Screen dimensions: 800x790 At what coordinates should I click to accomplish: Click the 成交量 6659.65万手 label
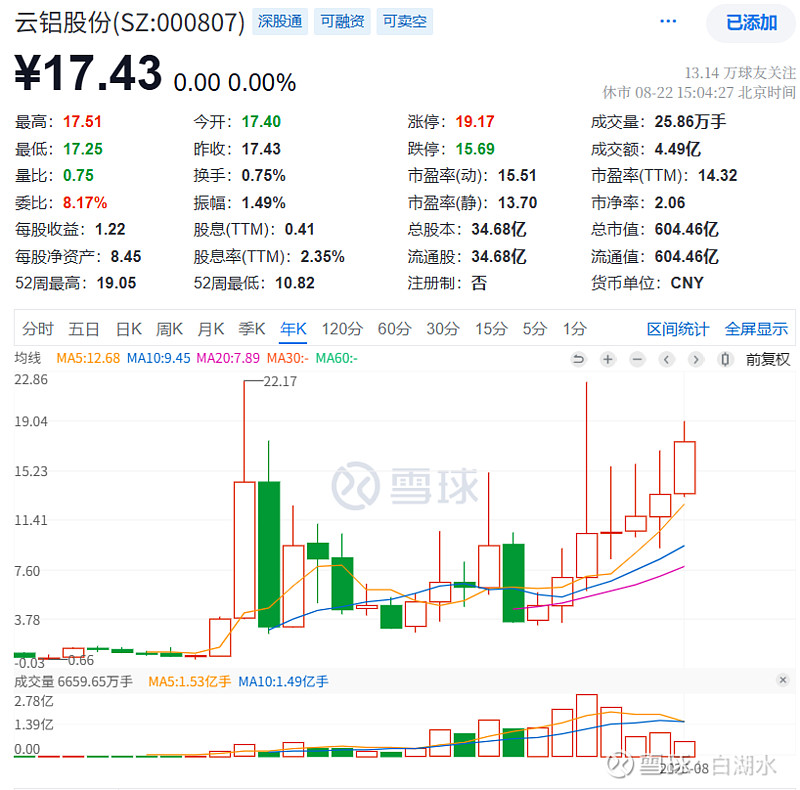click(x=73, y=681)
